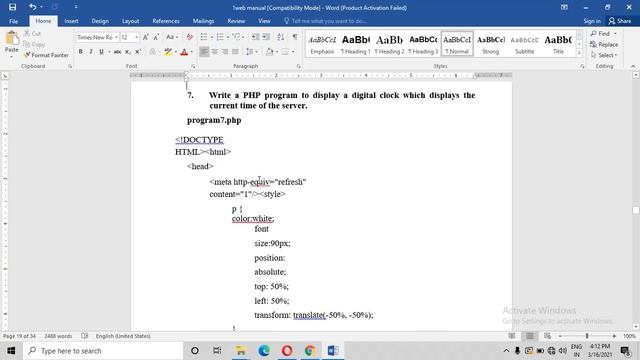Adjust the zoom slider handle

[587, 336]
